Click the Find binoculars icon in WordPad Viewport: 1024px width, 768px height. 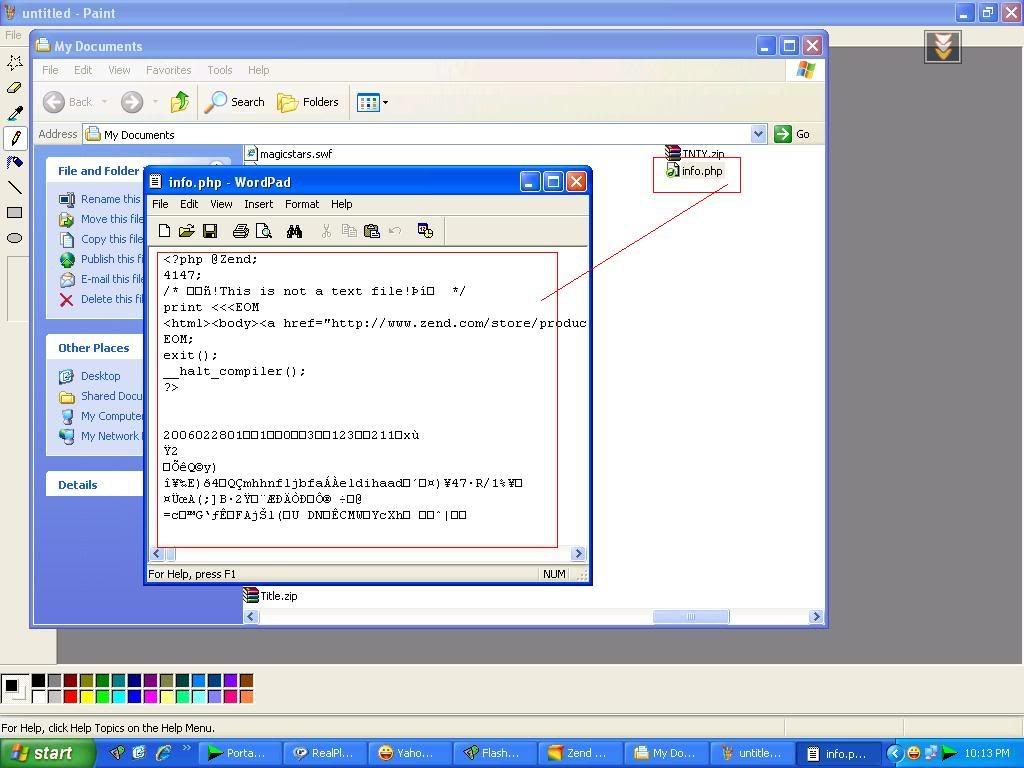(295, 231)
